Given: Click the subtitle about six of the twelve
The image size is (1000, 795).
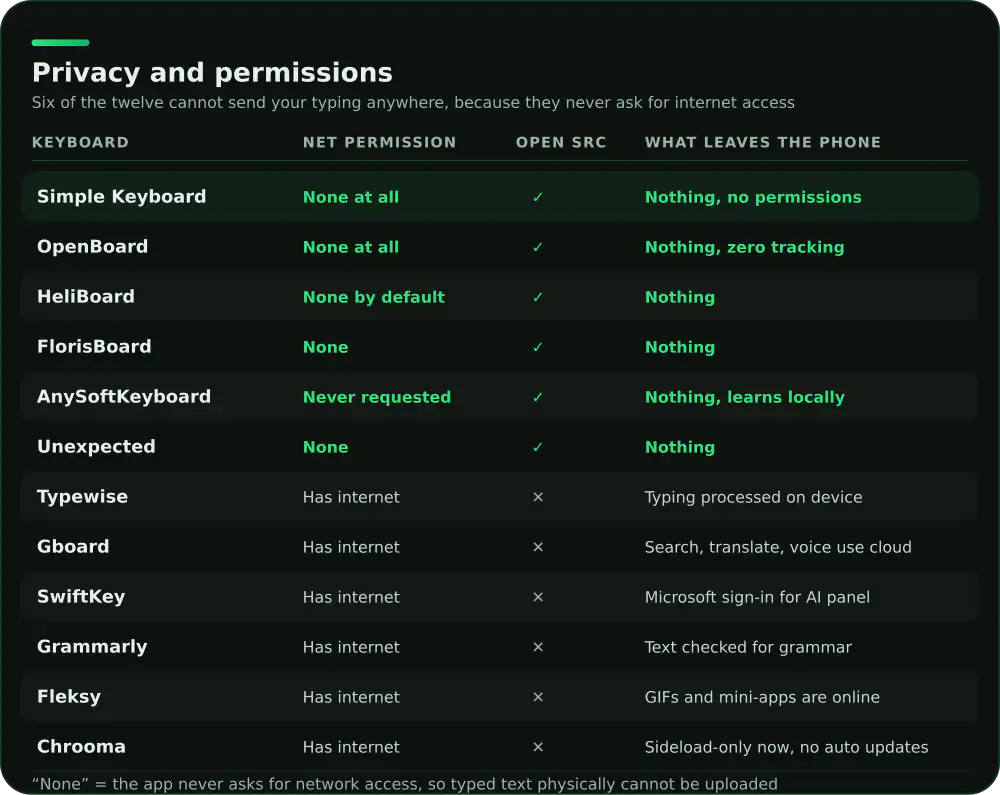Looking at the screenshot, I should click(413, 103).
